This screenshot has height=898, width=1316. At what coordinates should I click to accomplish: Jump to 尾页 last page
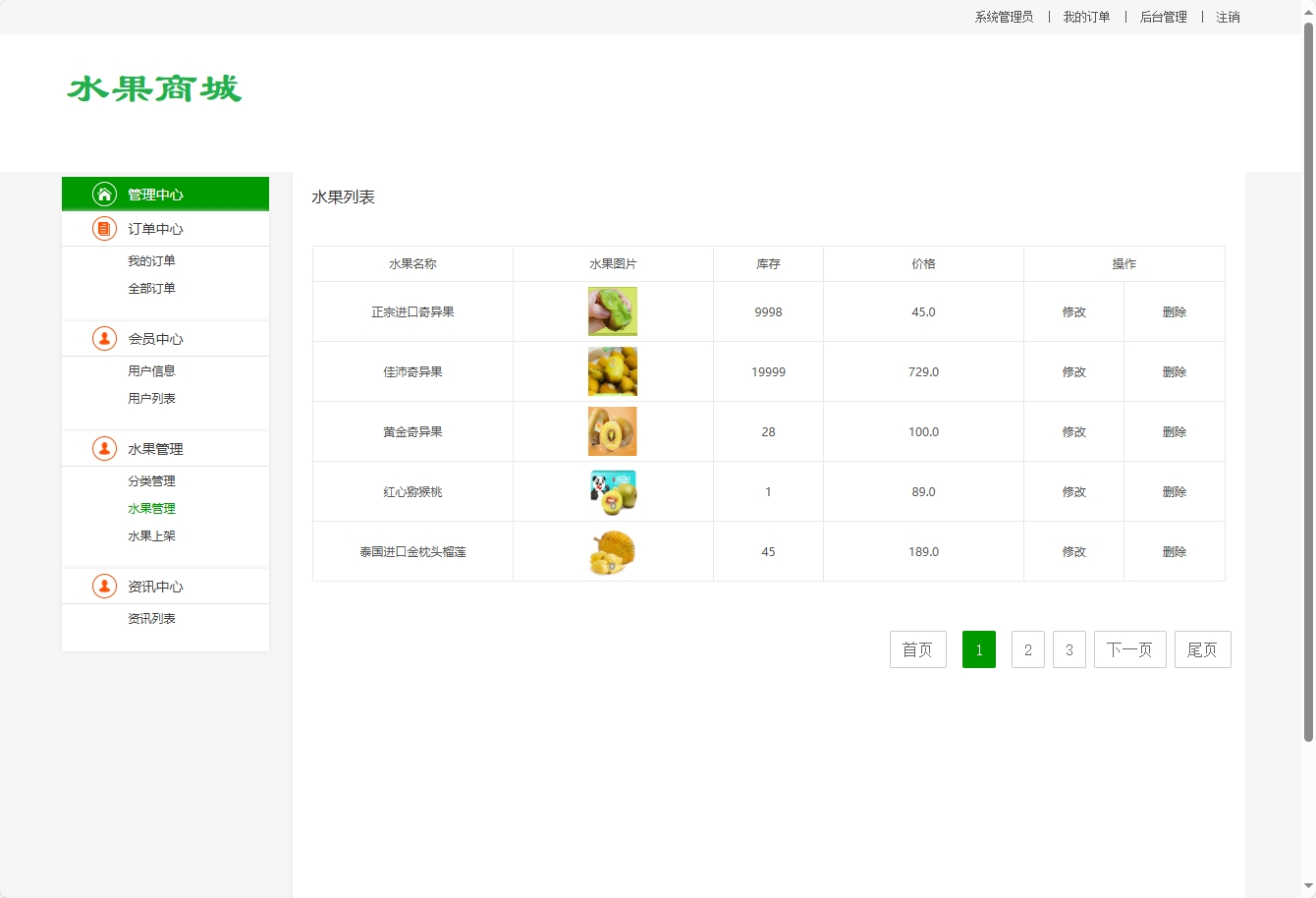click(1203, 649)
